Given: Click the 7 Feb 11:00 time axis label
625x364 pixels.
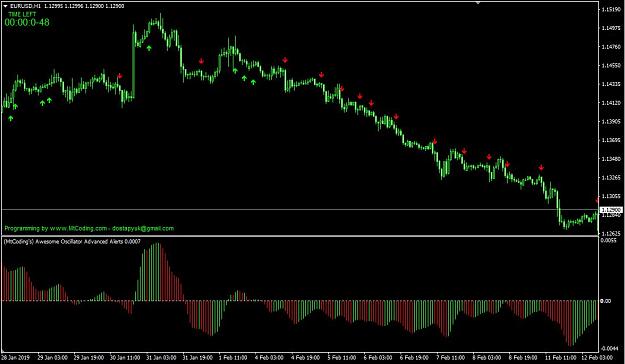Looking at the screenshot, I should tap(451, 358).
